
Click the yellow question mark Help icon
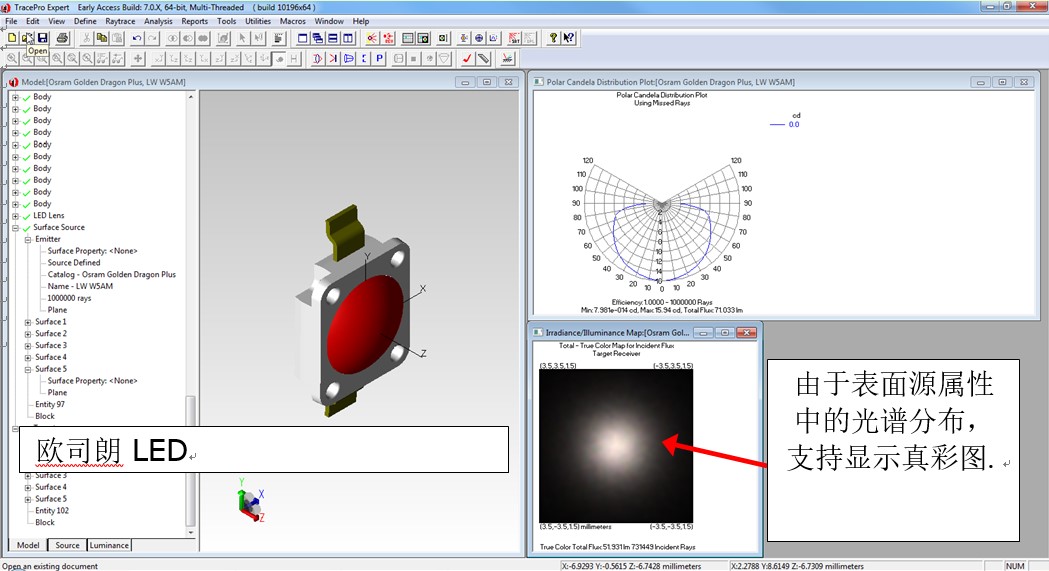click(x=553, y=38)
